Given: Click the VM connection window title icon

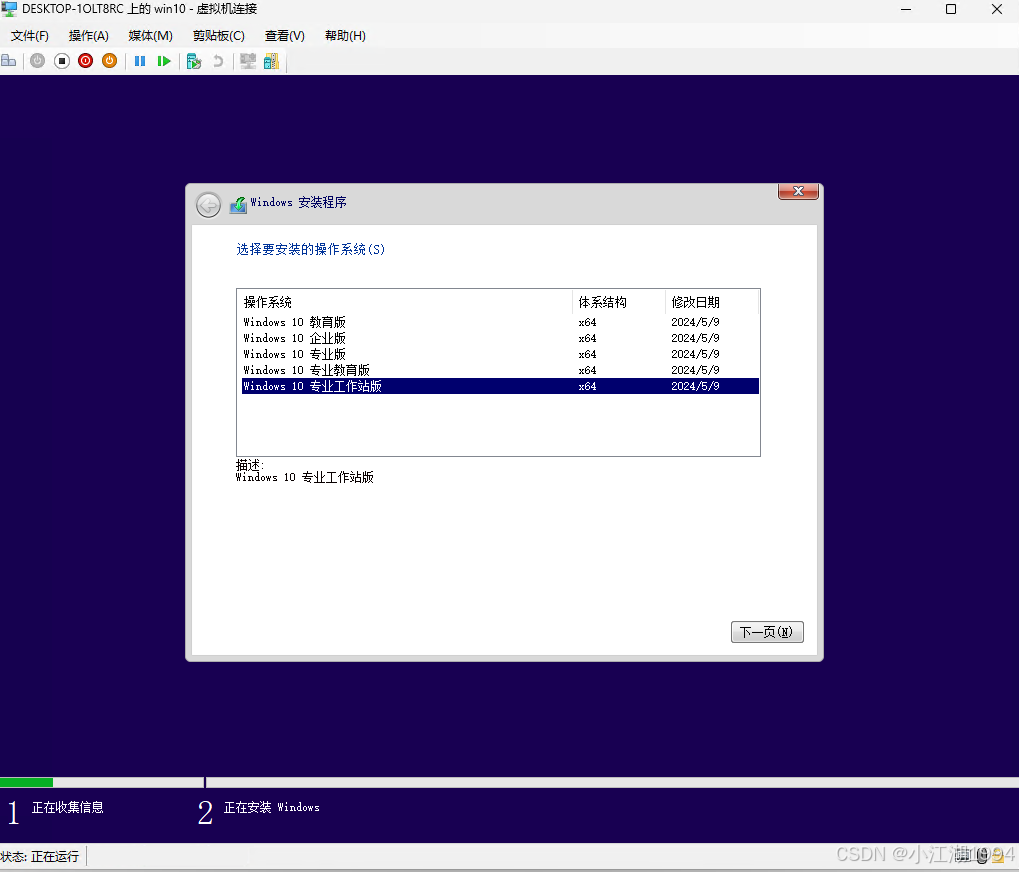Looking at the screenshot, I should pos(9,9).
